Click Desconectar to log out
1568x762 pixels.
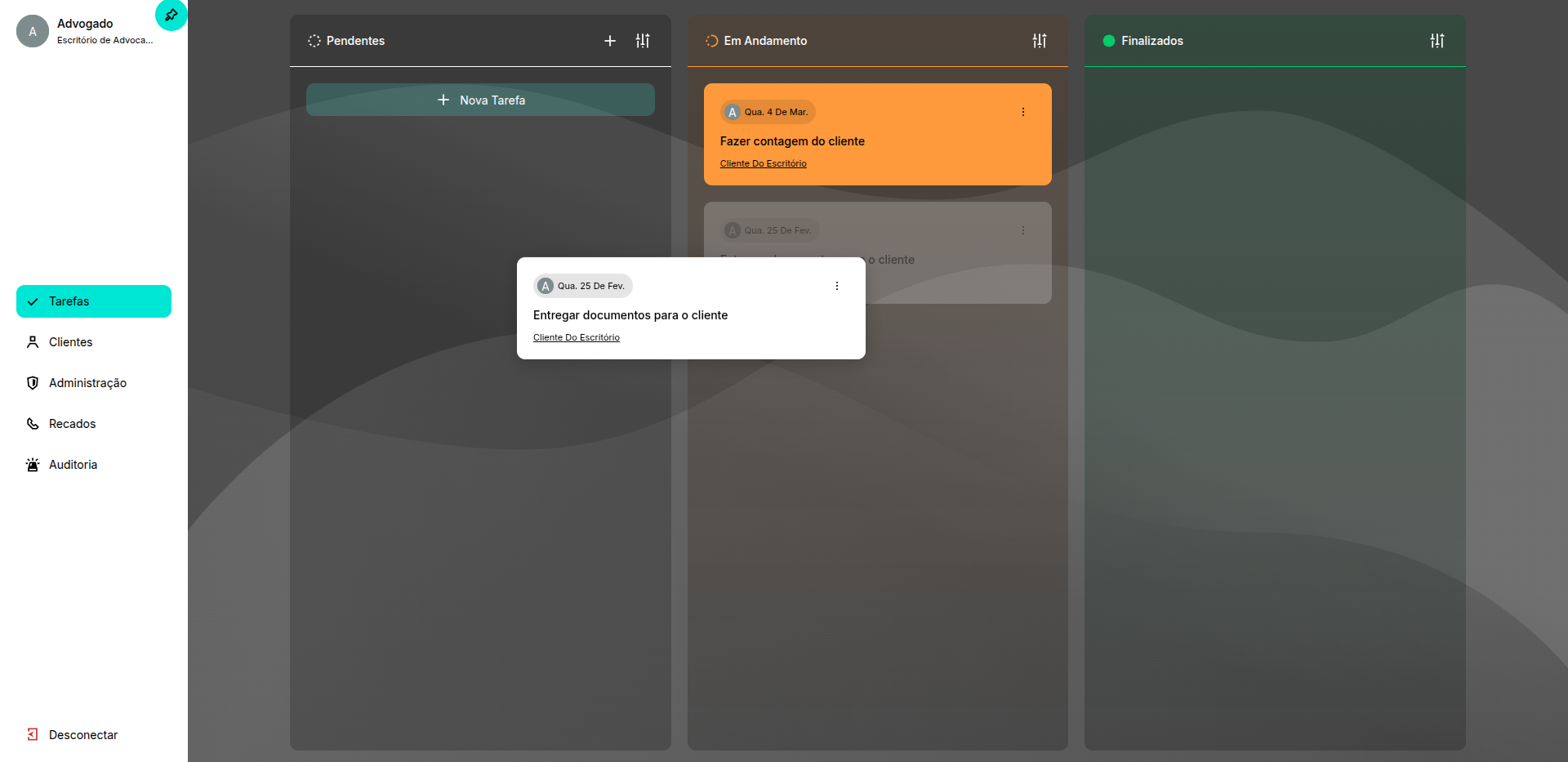click(x=82, y=735)
